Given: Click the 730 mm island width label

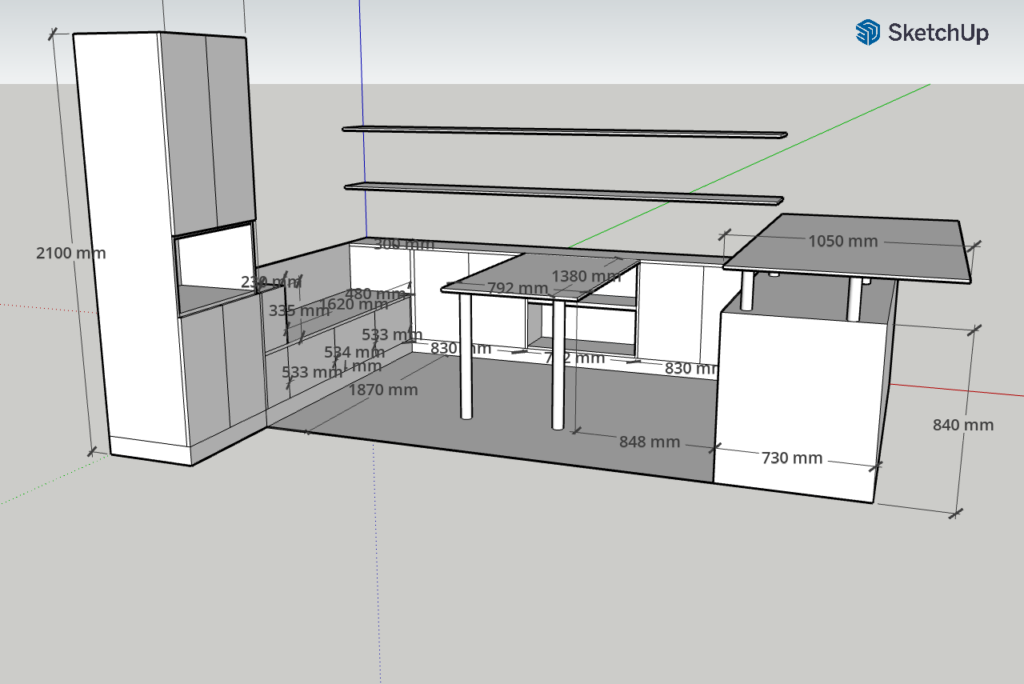Looking at the screenshot, I should click(792, 458).
